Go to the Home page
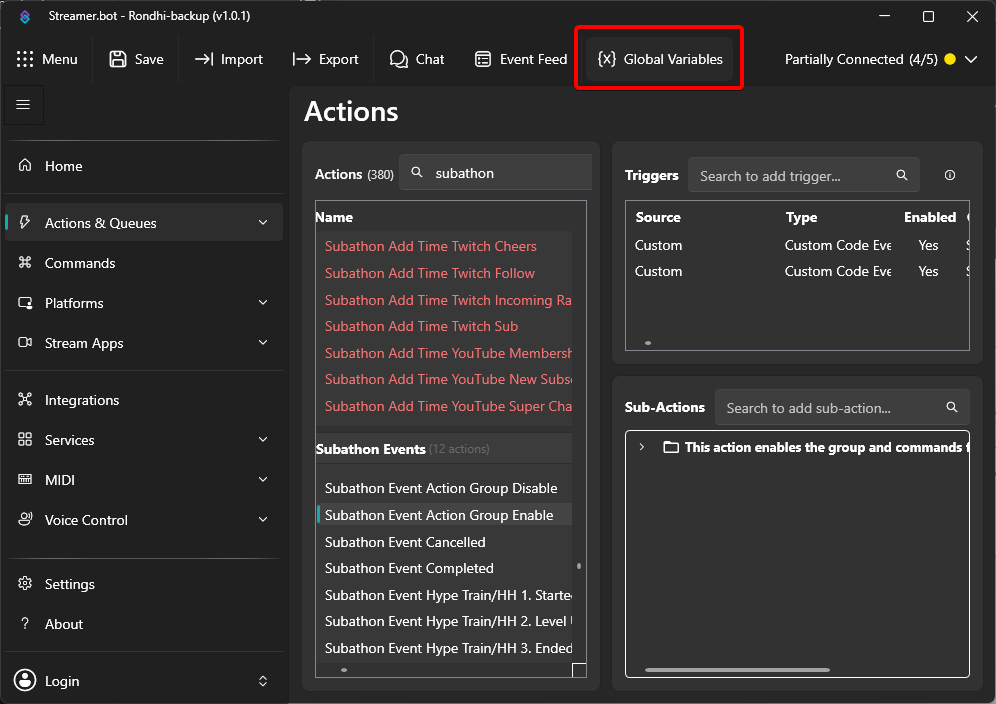Viewport: 996px width, 704px height. coord(65,165)
